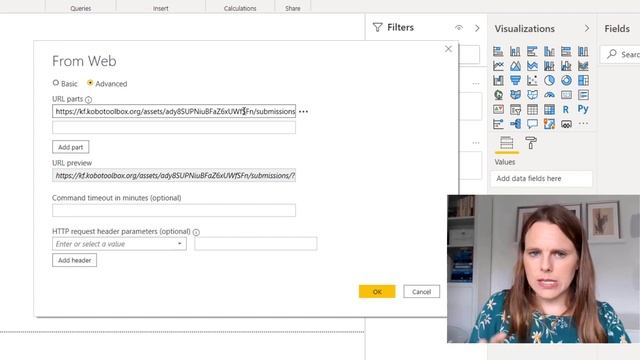Viewport: 640px width, 360px height.
Task: Click the Command timeout input field
Action: click(174, 210)
